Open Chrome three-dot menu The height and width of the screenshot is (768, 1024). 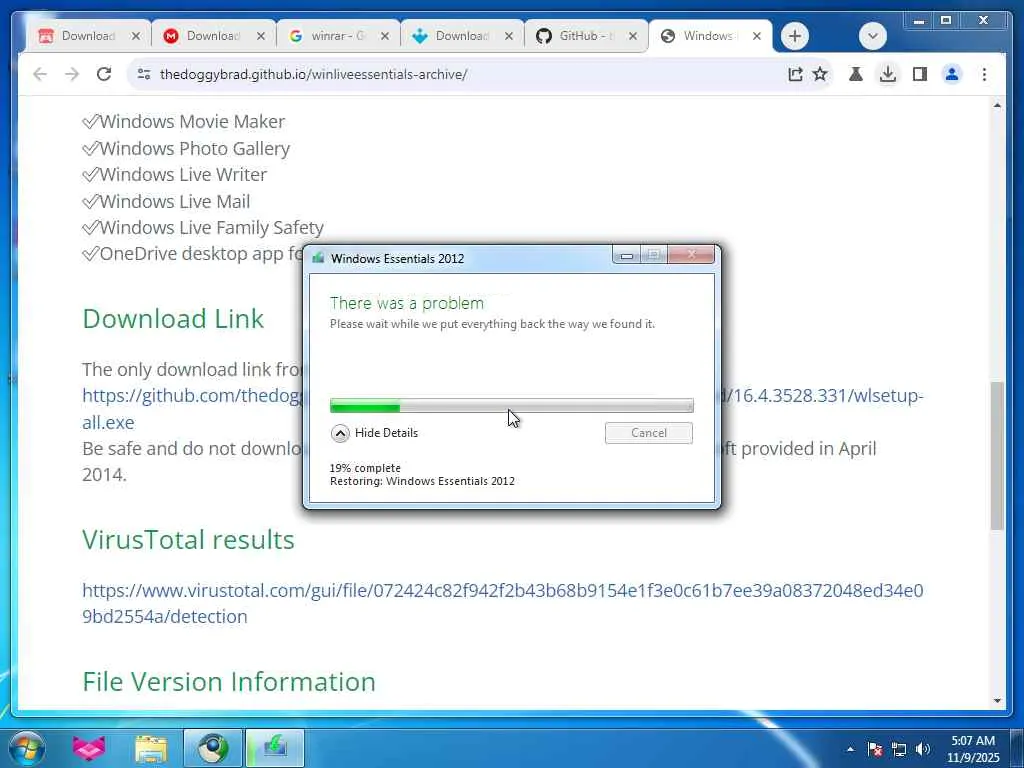pyautogui.click(x=984, y=74)
